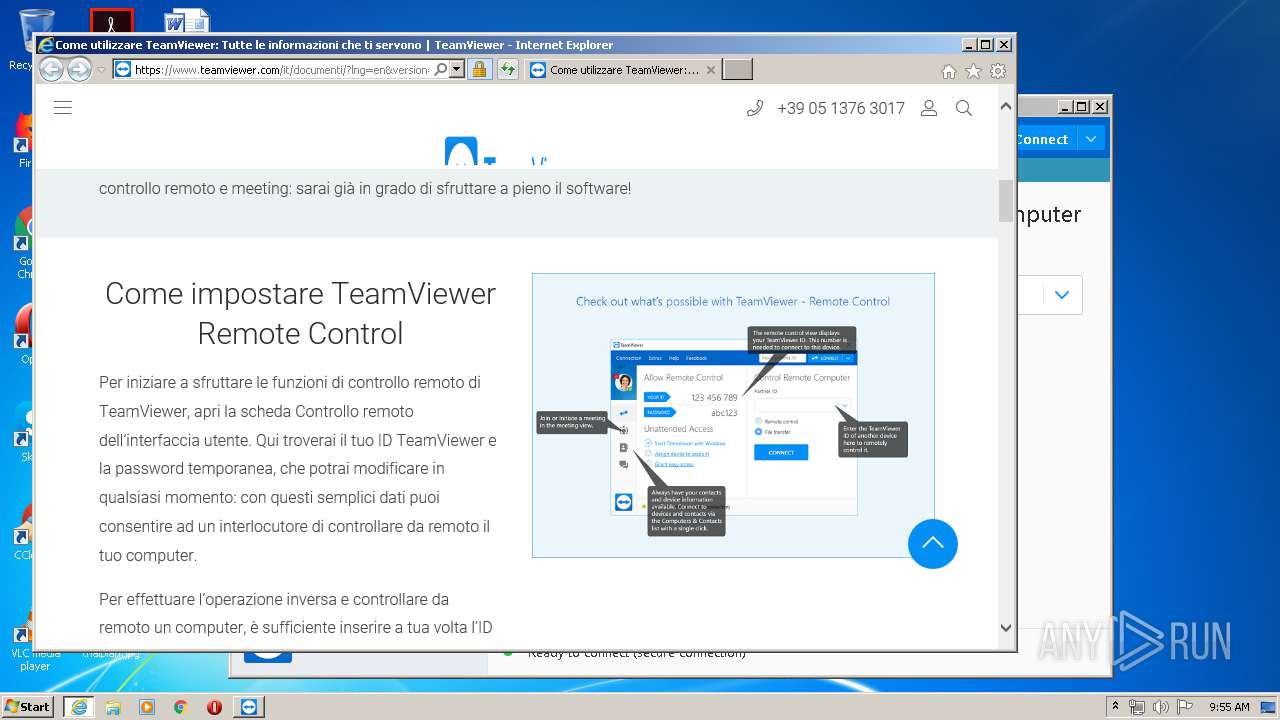Screen dimensions: 1280x720
Task: Click the phone handset icon
Action: (755, 108)
